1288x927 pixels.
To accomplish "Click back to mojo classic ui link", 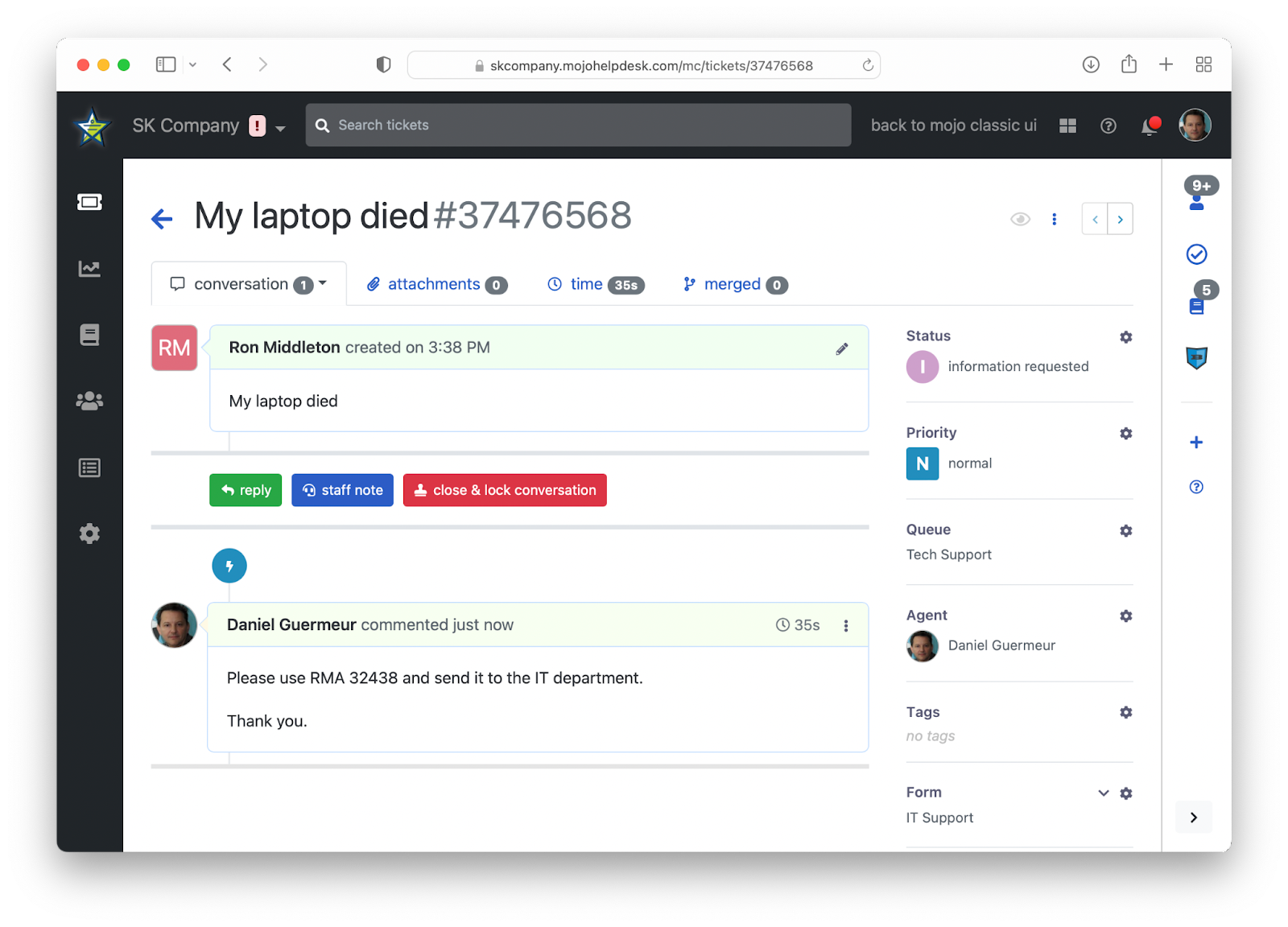I will click(x=953, y=126).
